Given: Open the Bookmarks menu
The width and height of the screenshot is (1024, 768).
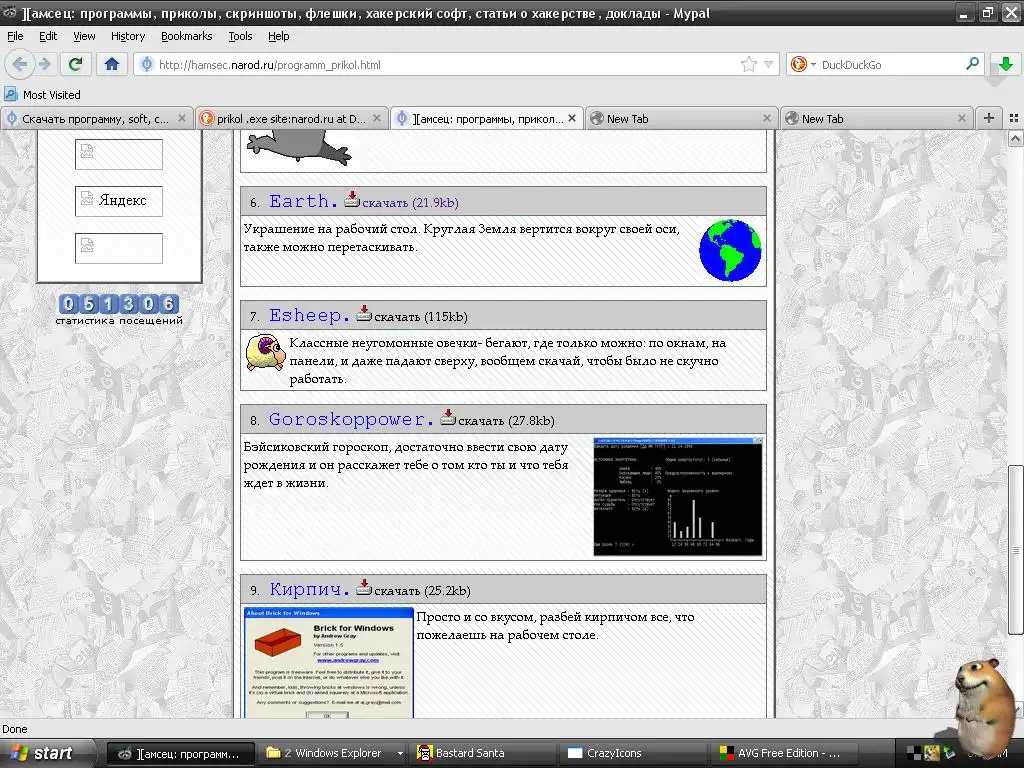Looking at the screenshot, I should click(187, 36).
